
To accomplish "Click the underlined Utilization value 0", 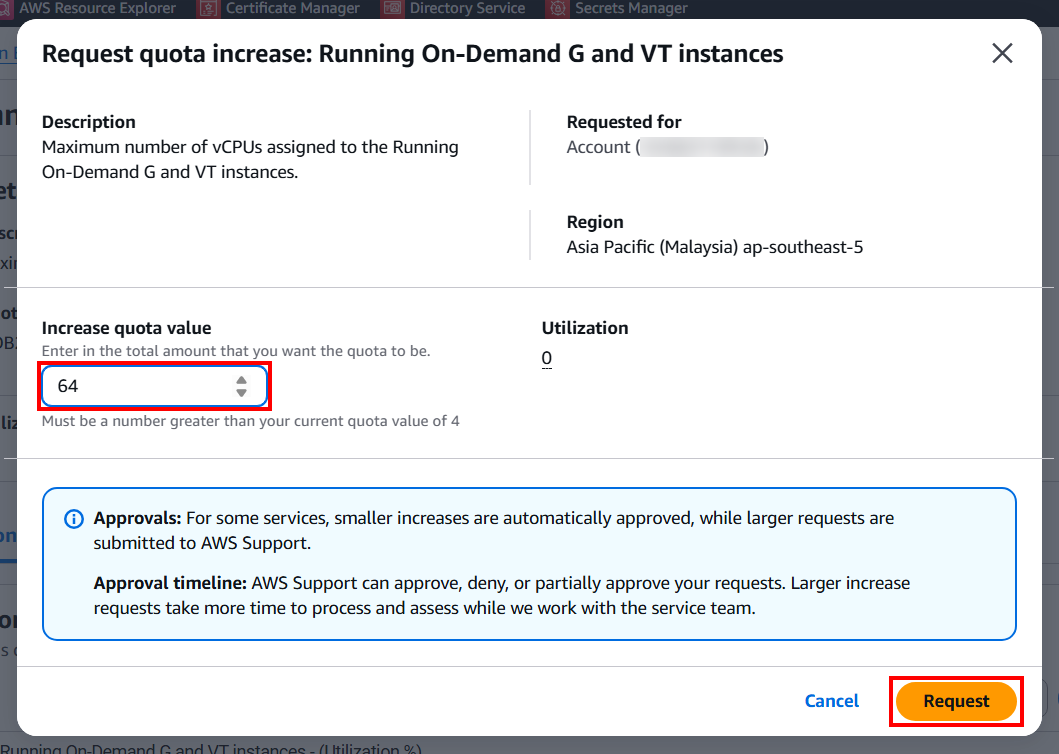I will click(547, 358).
